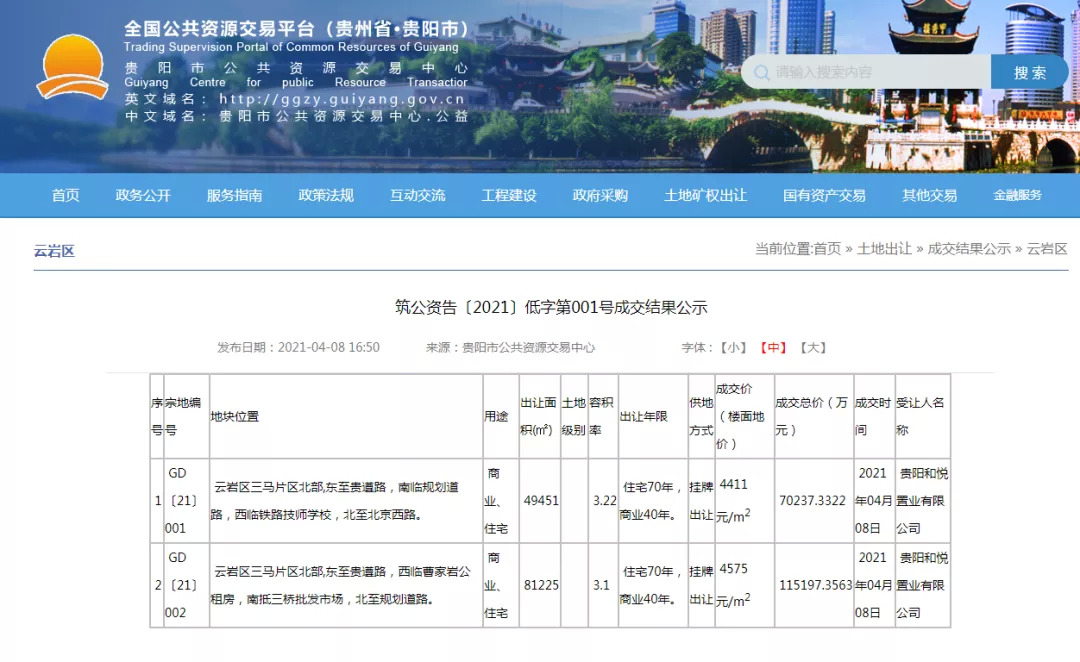Image resolution: width=1080 pixels, height=662 pixels.
Task: Click the publish date 2021-04-08 16:50
Action: (x=329, y=347)
